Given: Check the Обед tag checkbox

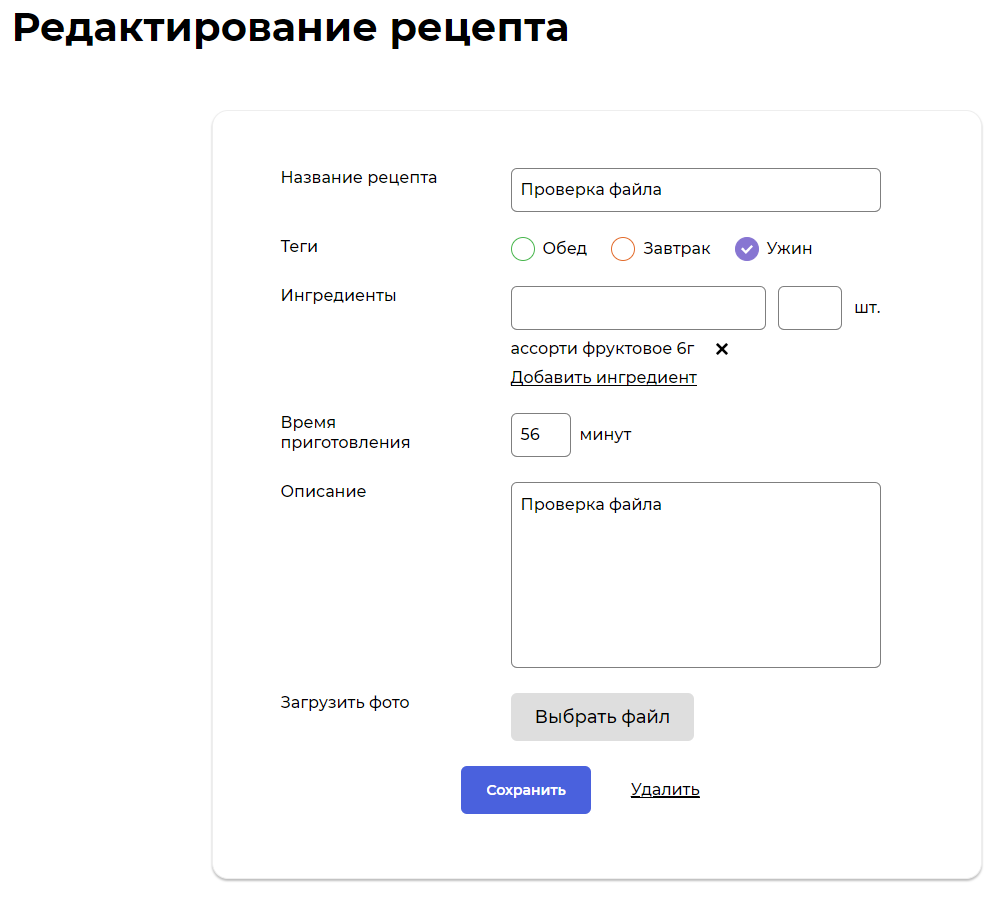Looking at the screenshot, I should [523, 249].
